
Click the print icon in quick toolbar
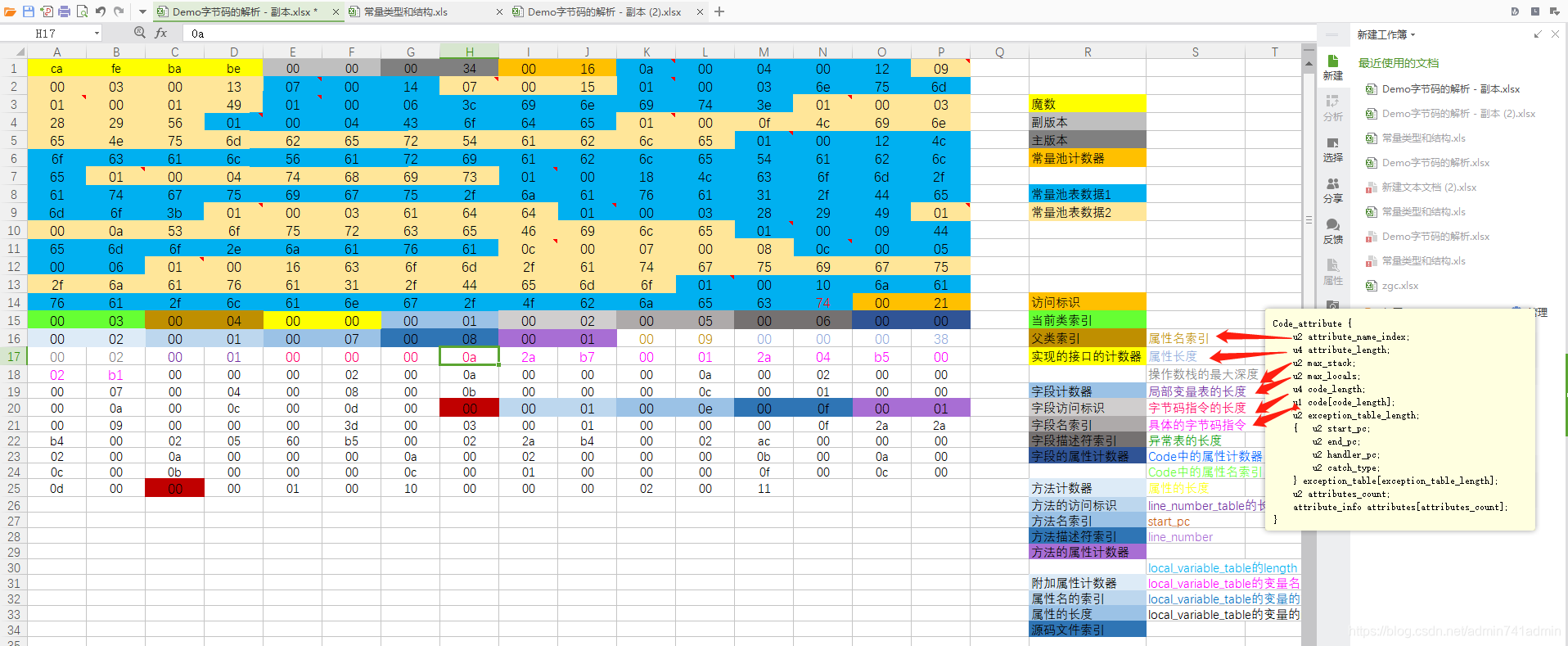pos(64,11)
